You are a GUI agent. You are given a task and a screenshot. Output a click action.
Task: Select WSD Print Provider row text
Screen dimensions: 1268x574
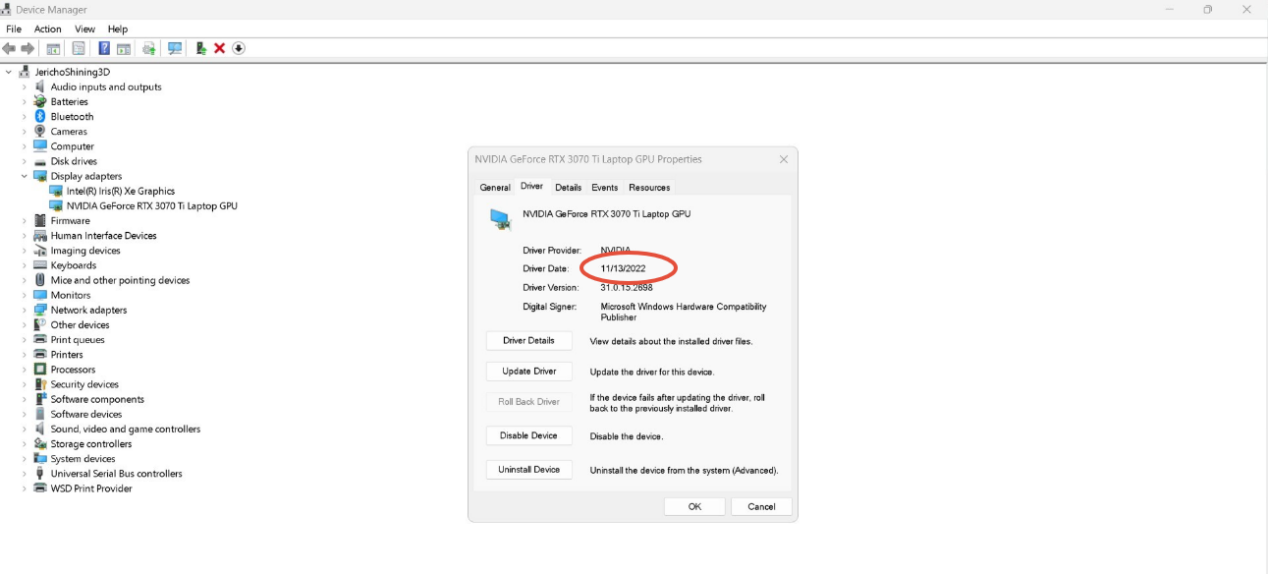[91, 489]
